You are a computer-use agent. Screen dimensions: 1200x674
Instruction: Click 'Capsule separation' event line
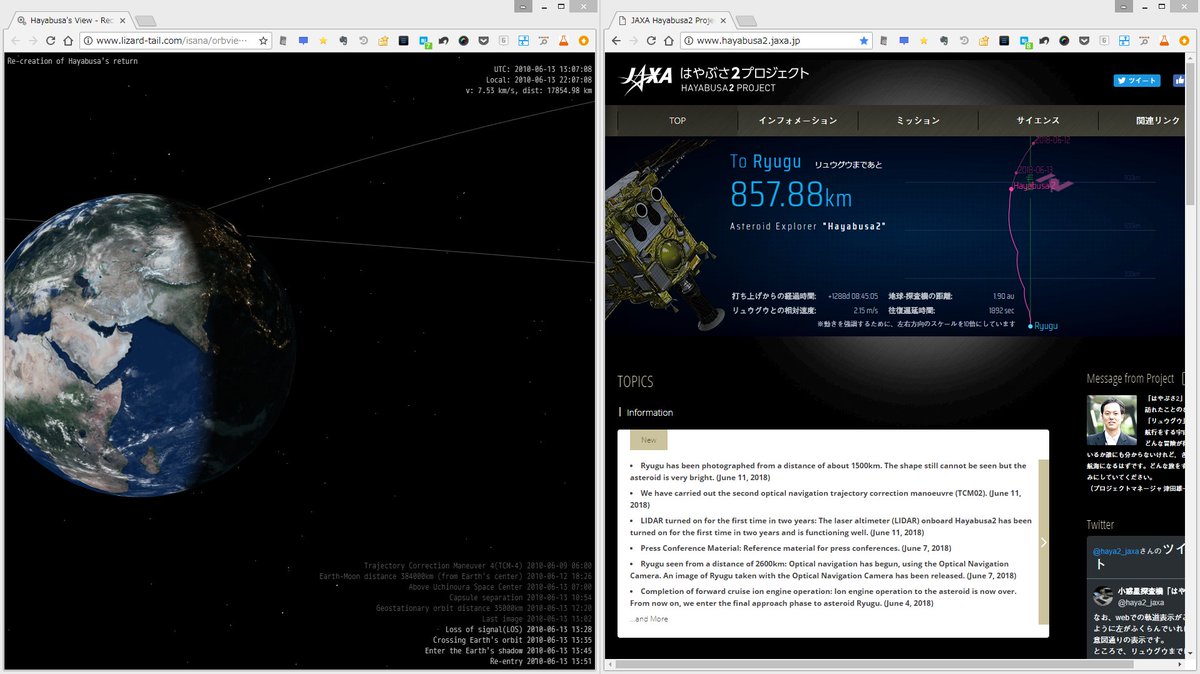point(521,597)
